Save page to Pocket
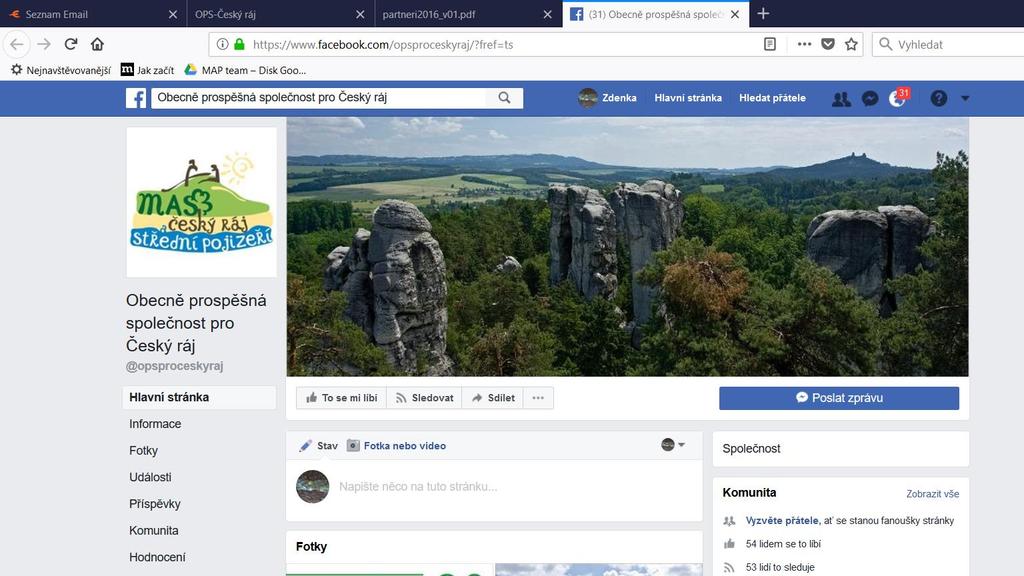This screenshot has width=1024, height=576. point(828,44)
